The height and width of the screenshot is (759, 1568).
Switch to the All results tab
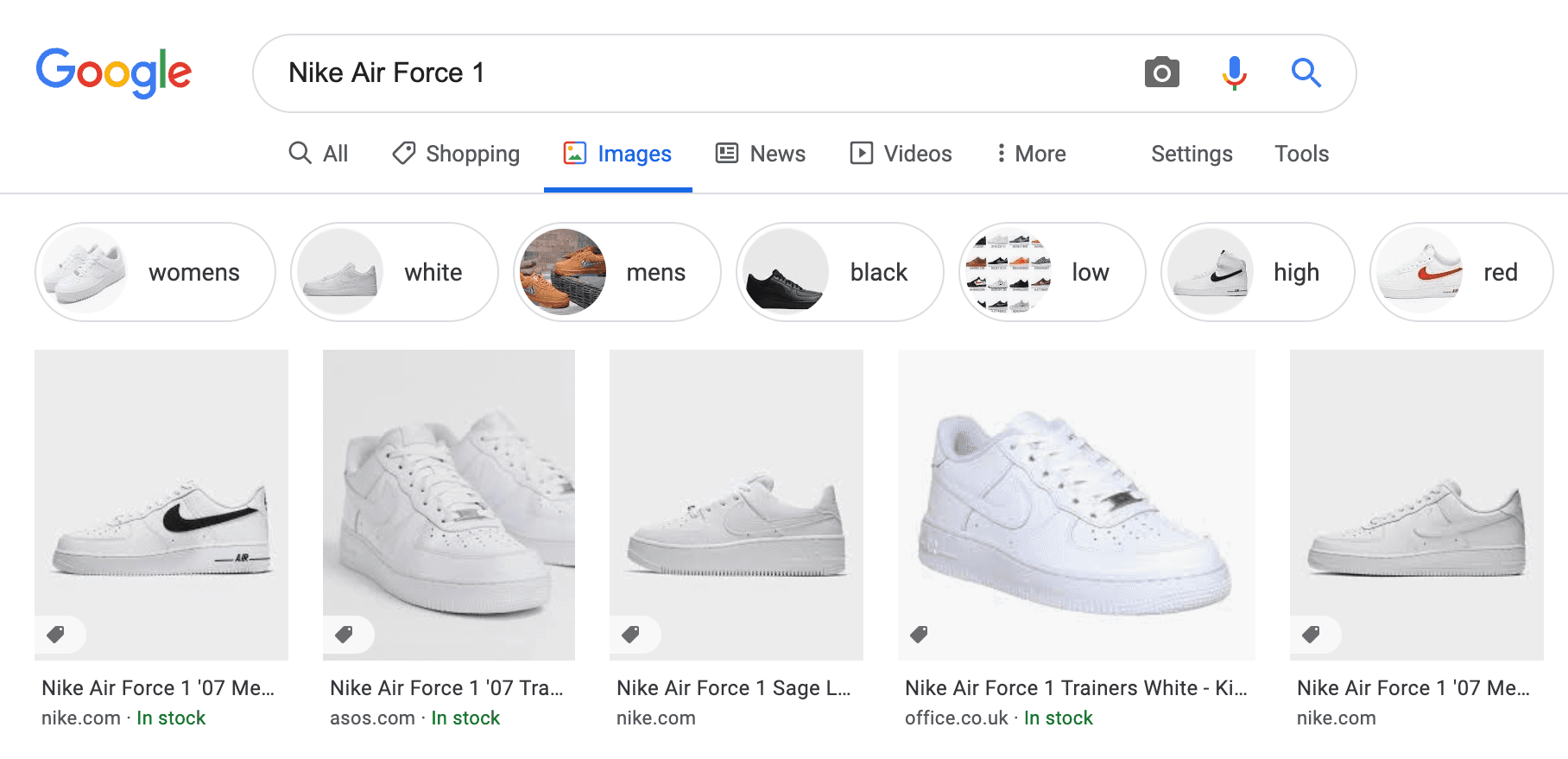point(319,154)
